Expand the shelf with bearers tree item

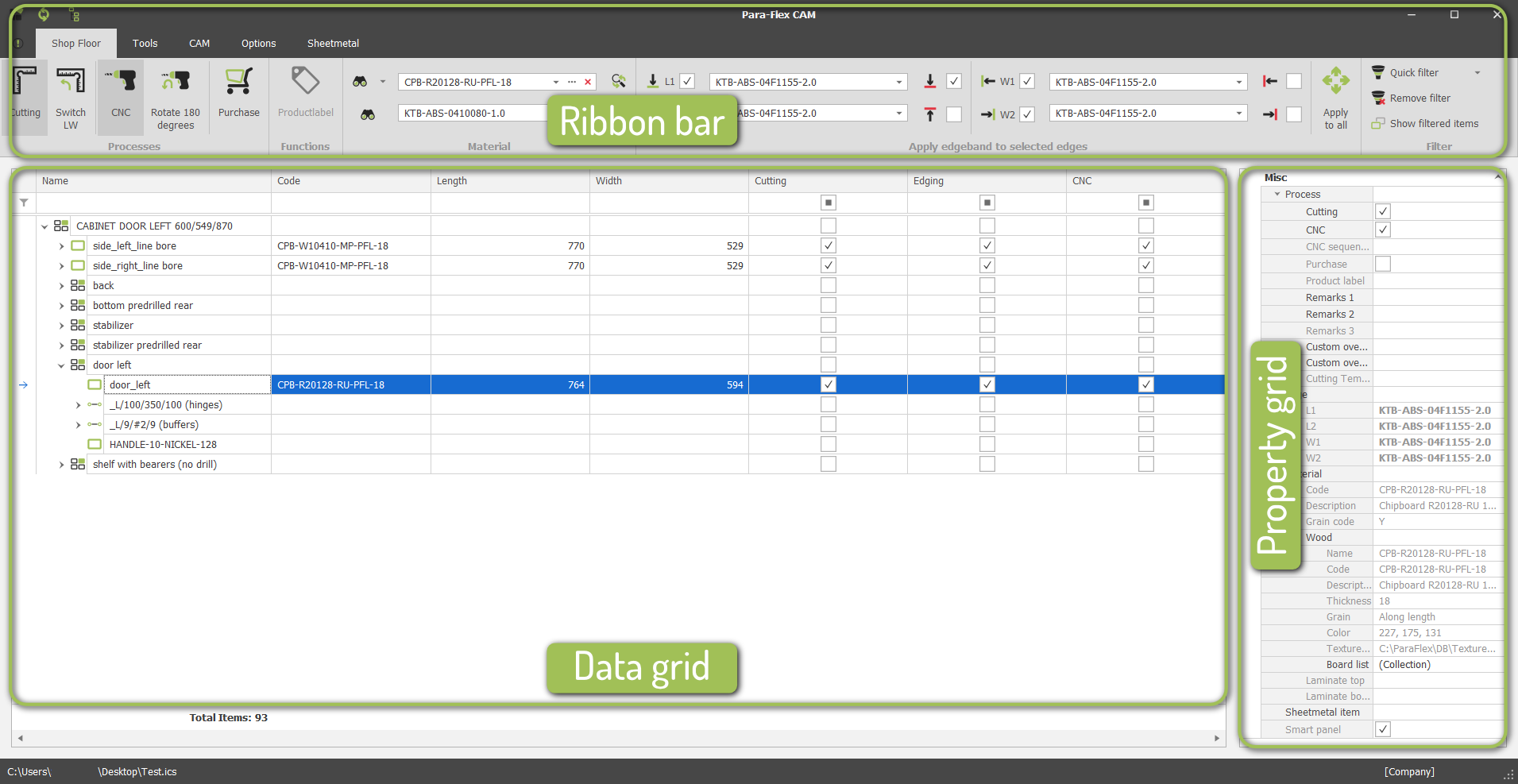(62, 464)
